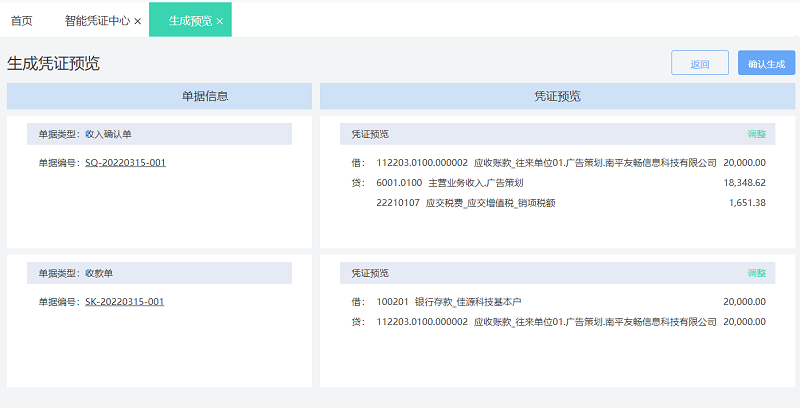Image resolution: width=800 pixels, height=408 pixels.
Task: Click amount 1,651.38
Action: (x=747, y=202)
